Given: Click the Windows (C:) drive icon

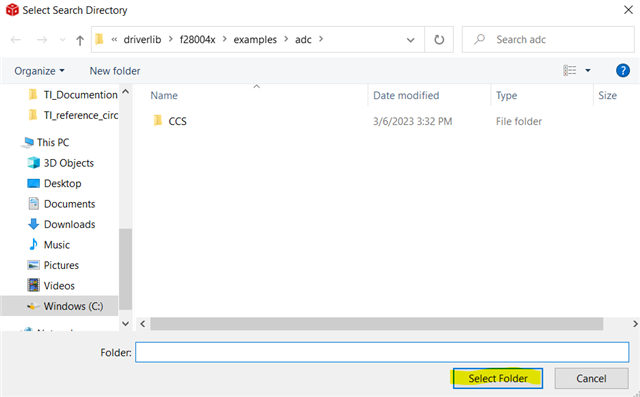Looking at the screenshot, I should pos(33,306).
